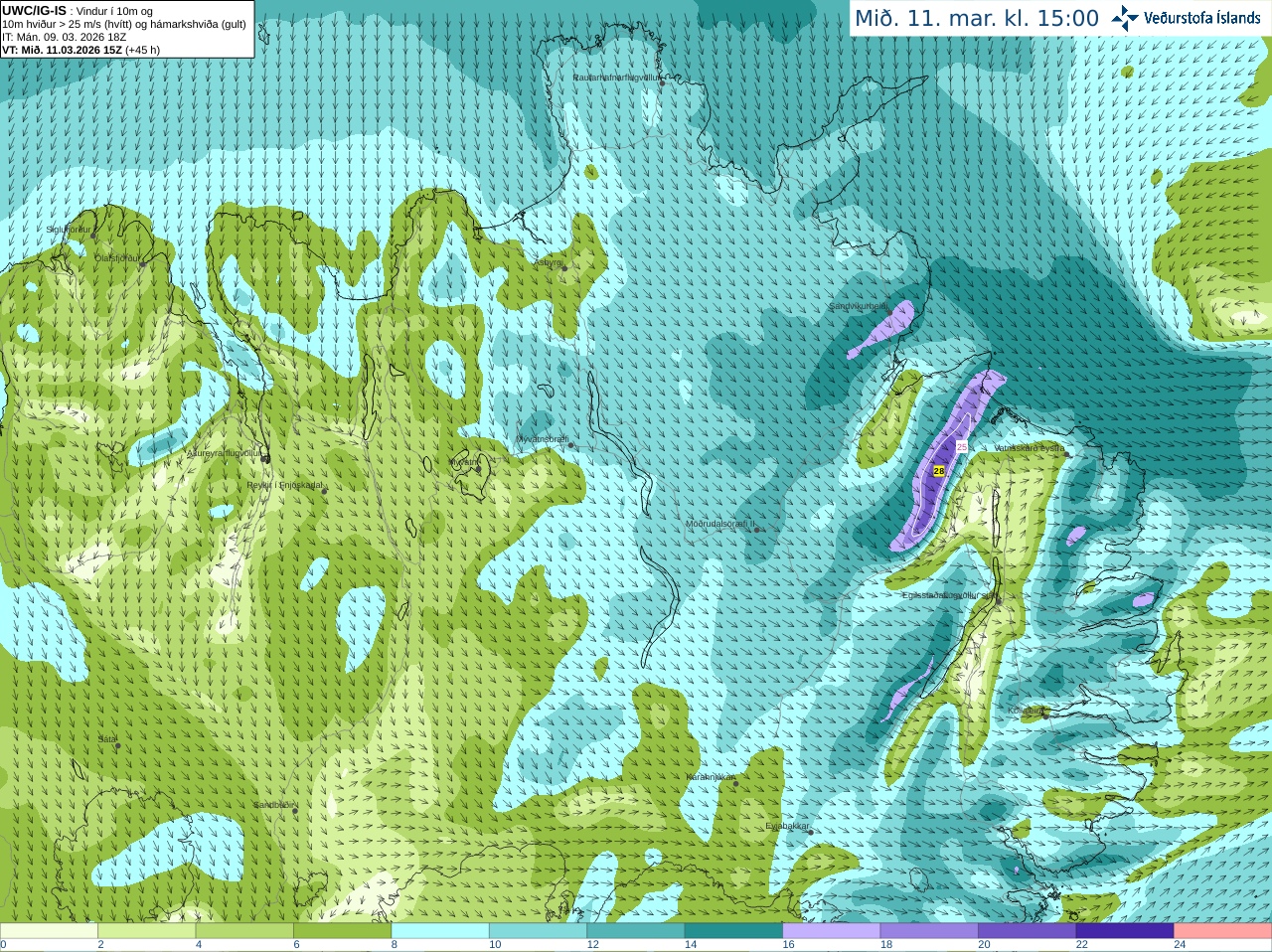Click the 'Mið. 11. mar. kl. 15:00' header
The image size is (1272, 952).
(x=977, y=18)
